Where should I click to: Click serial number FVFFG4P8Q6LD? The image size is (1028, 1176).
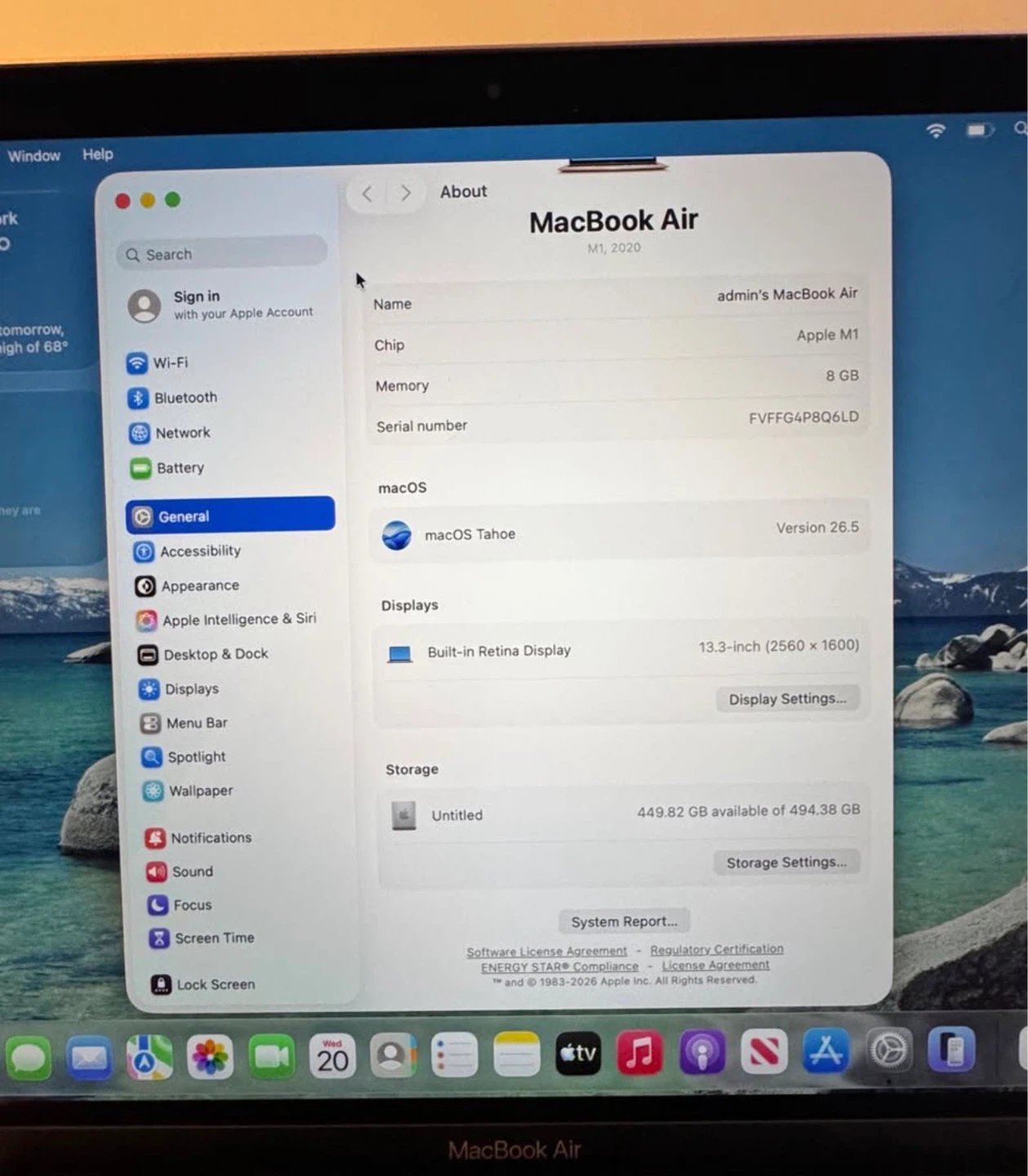pyautogui.click(x=803, y=417)
